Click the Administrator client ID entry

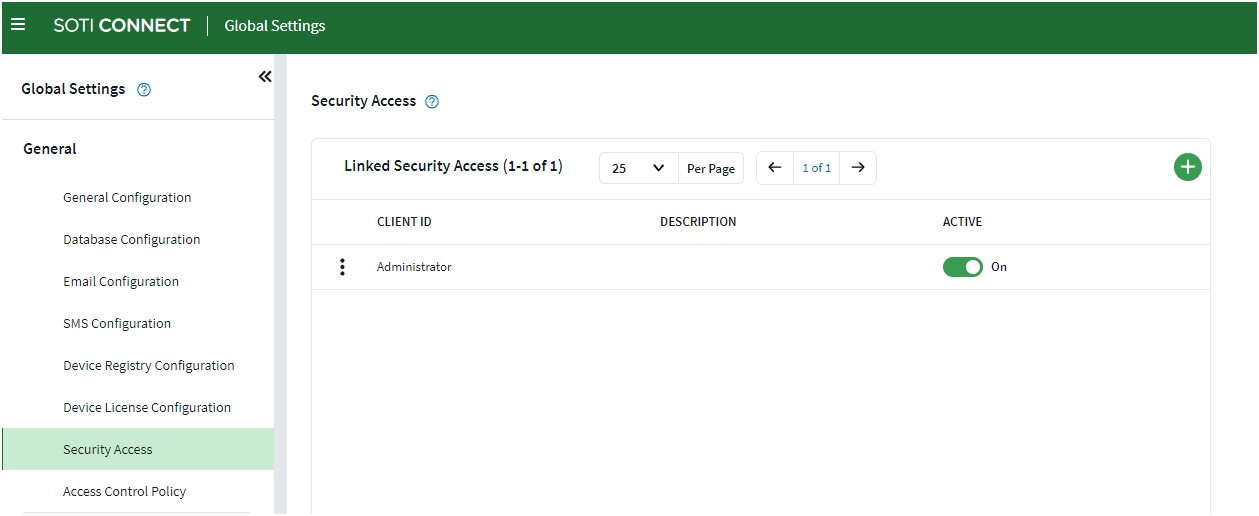point(414,267)
